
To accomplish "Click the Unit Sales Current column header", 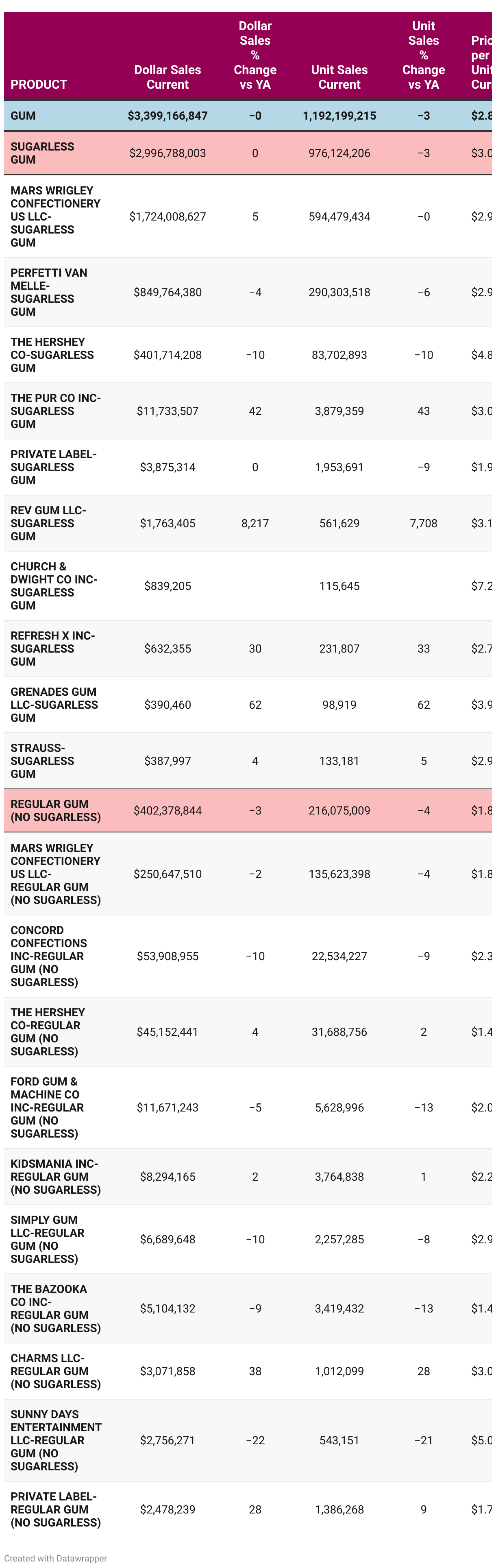I will [x=339, y=77].
